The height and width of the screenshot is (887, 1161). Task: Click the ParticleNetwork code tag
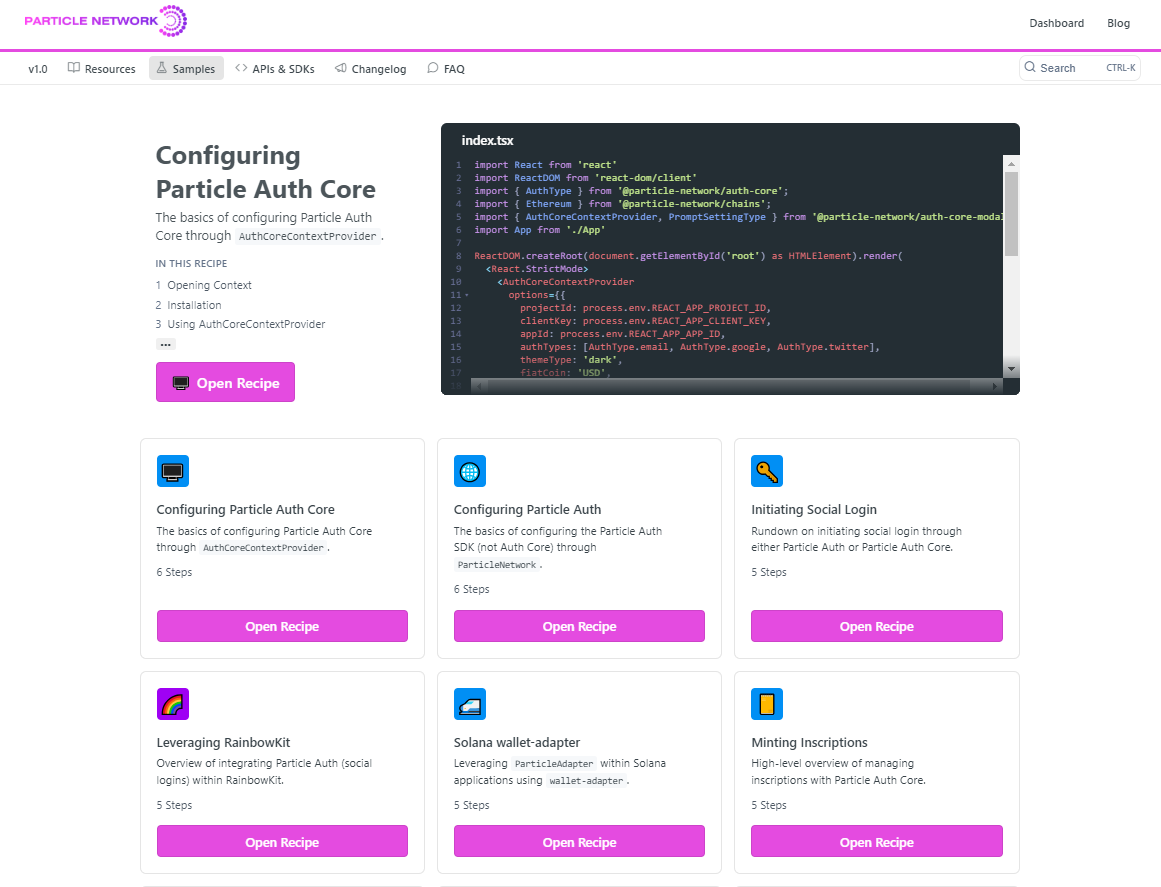point(497,565)
